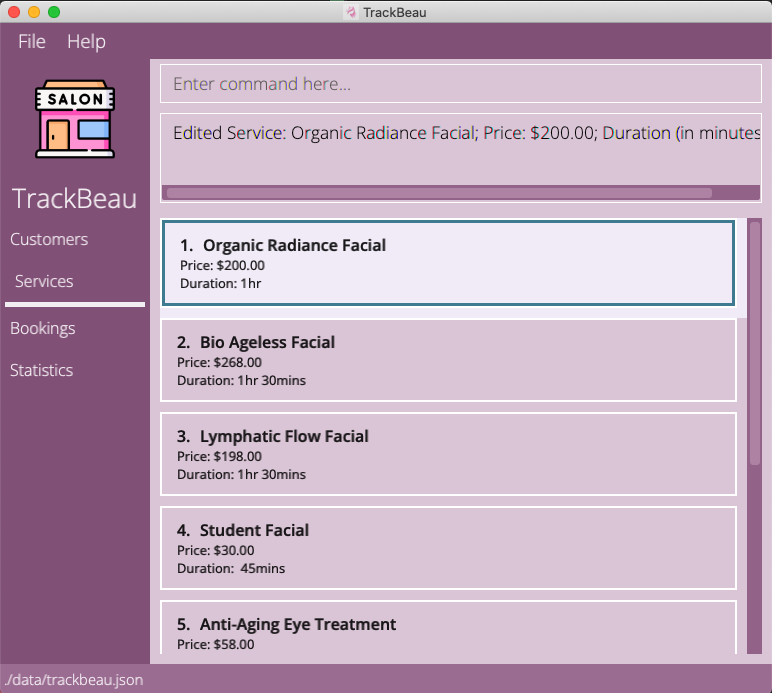Open the File menu

click(32, 41)
